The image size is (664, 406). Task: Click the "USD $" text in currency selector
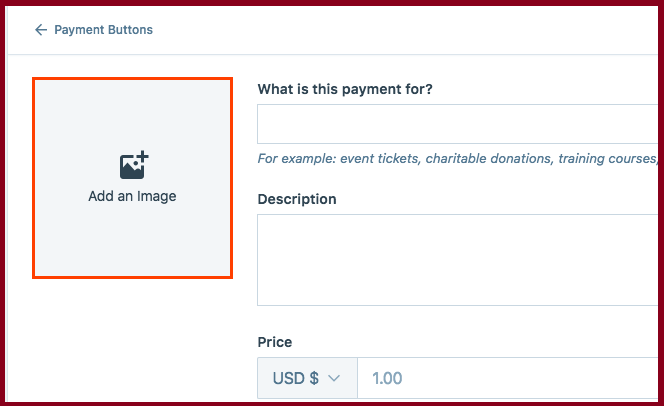click(296, 378)
